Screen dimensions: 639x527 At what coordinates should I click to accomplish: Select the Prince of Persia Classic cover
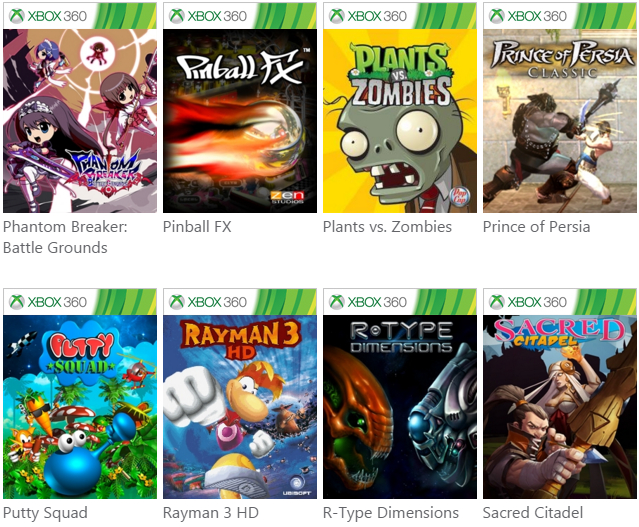[x=560, y=120]
